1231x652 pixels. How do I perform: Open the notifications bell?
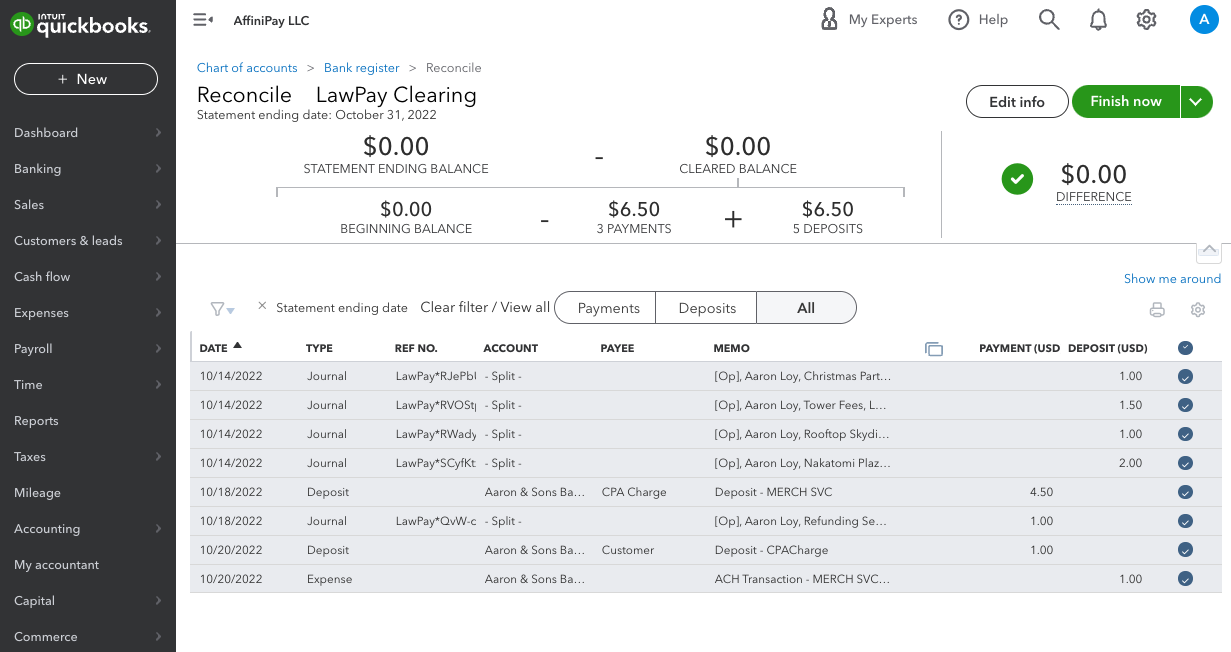point(1098,20)
